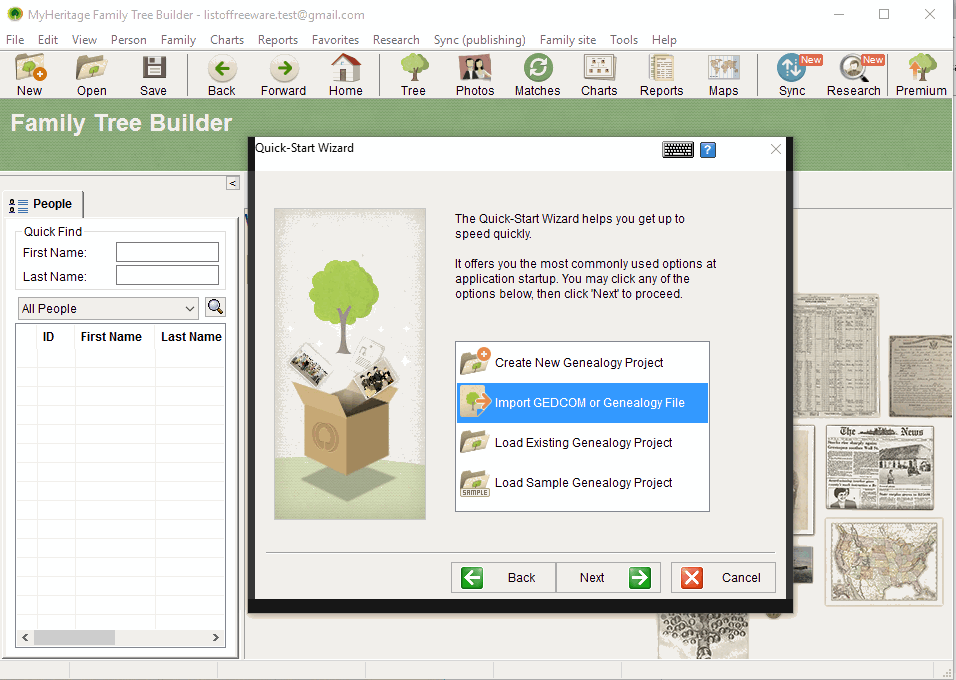Open the Photos toolbar icon
This screenshot has width=956, height=680.
475,74
